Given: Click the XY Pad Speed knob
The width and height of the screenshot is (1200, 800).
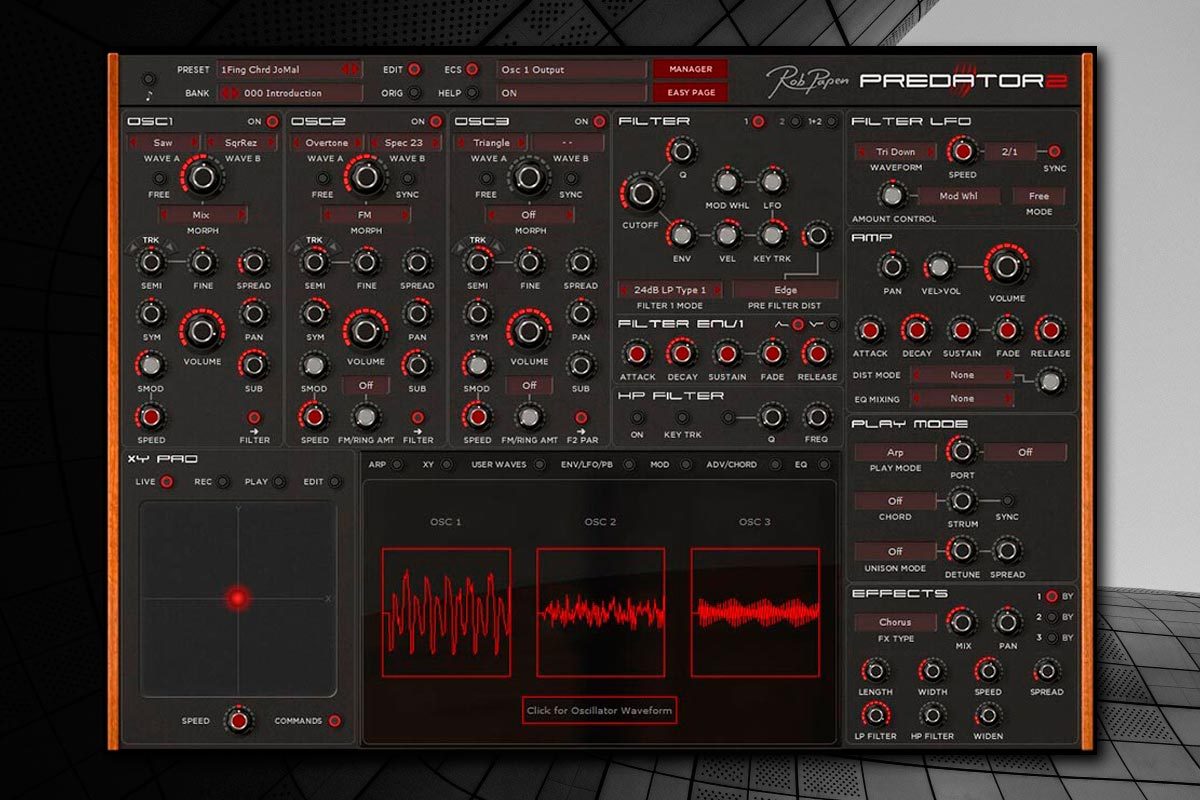Looking at the screenshot, I should pos(237,720).
